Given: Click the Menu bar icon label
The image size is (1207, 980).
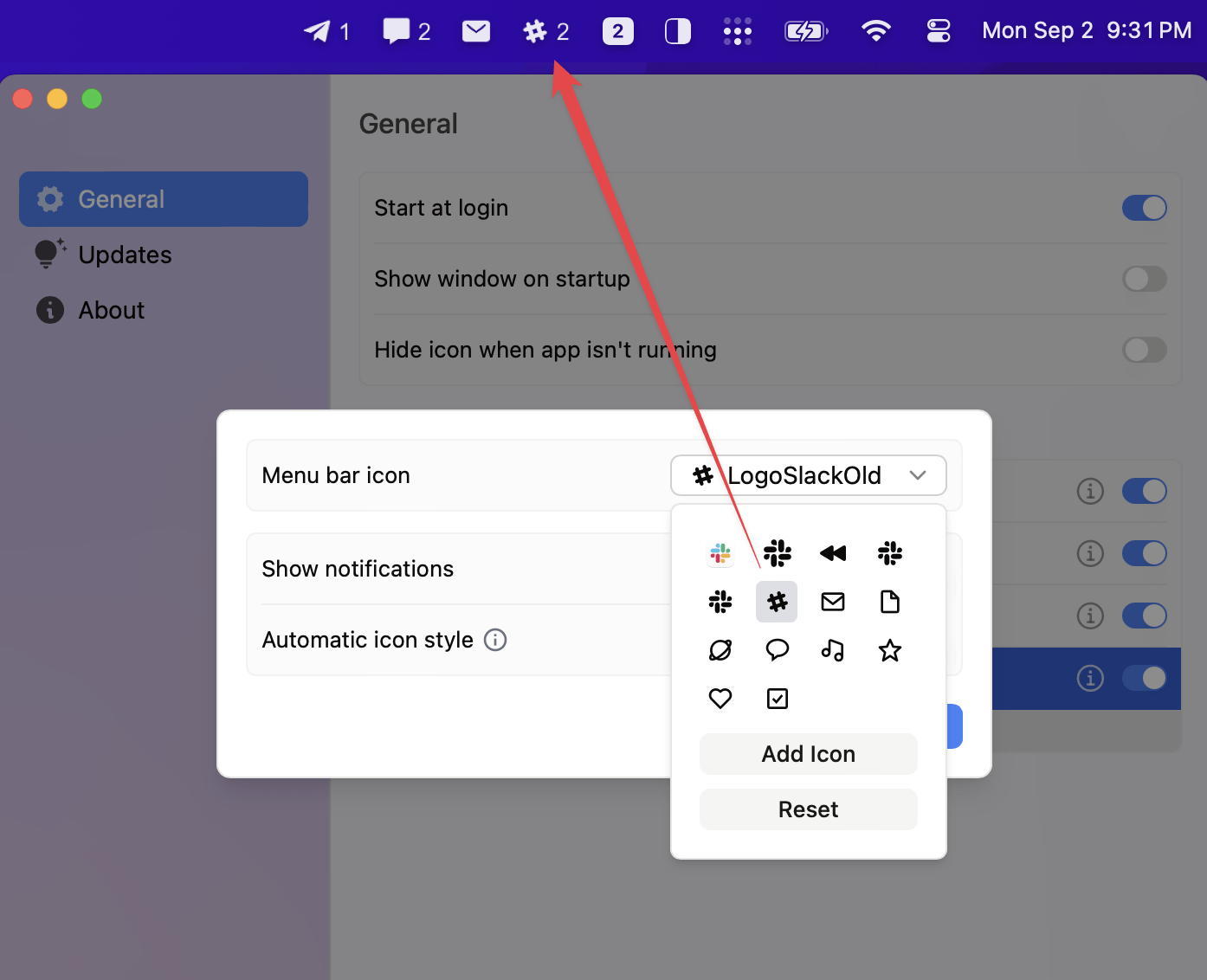Looking at the screenshot, I should [336, 475].
